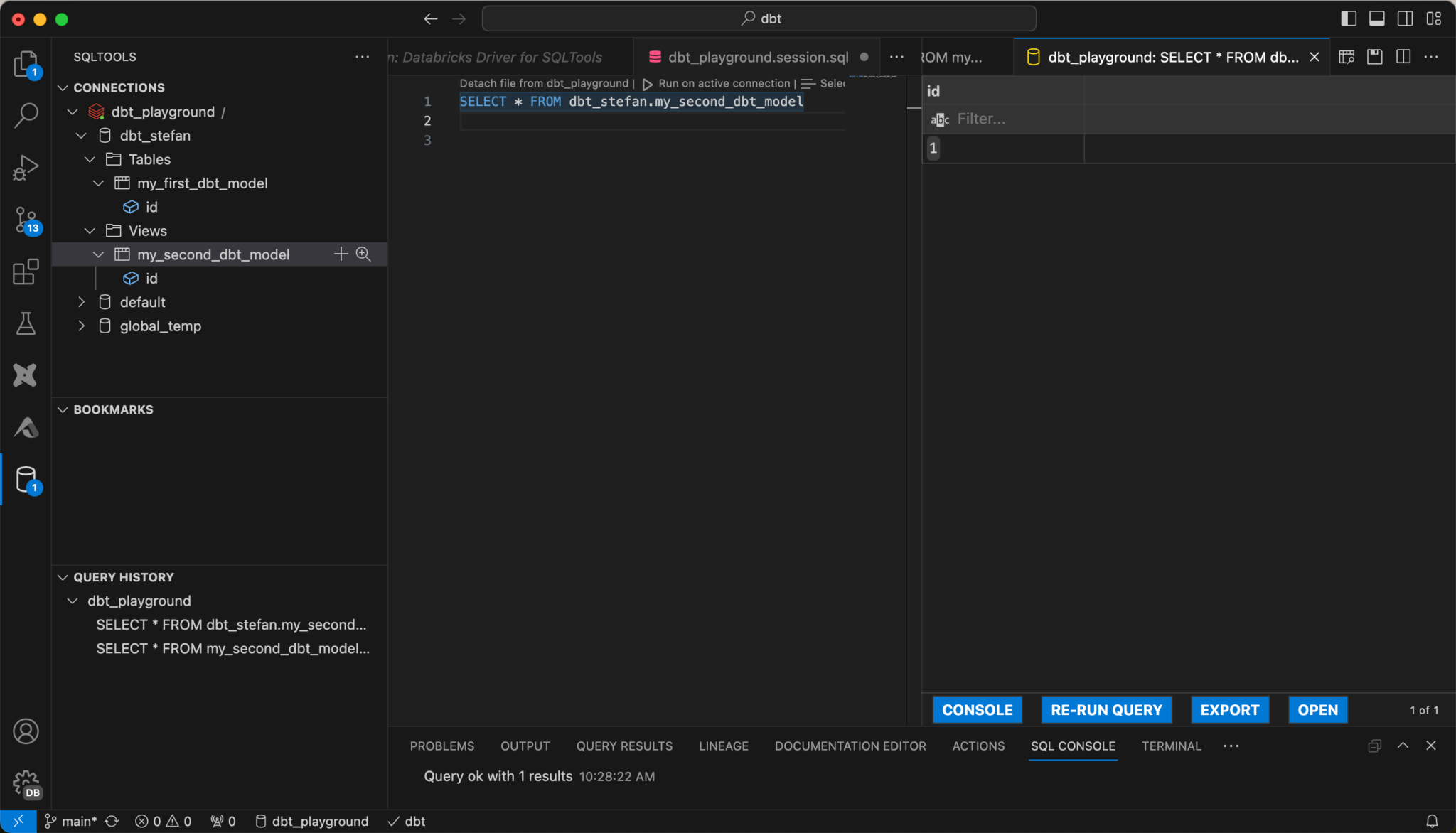Open the Run and Debug view

point(26,168)
